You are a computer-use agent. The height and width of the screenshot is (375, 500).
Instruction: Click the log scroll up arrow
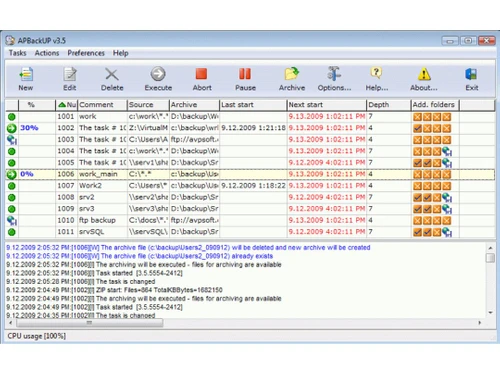pyautogui.click(x=490, y=248)
